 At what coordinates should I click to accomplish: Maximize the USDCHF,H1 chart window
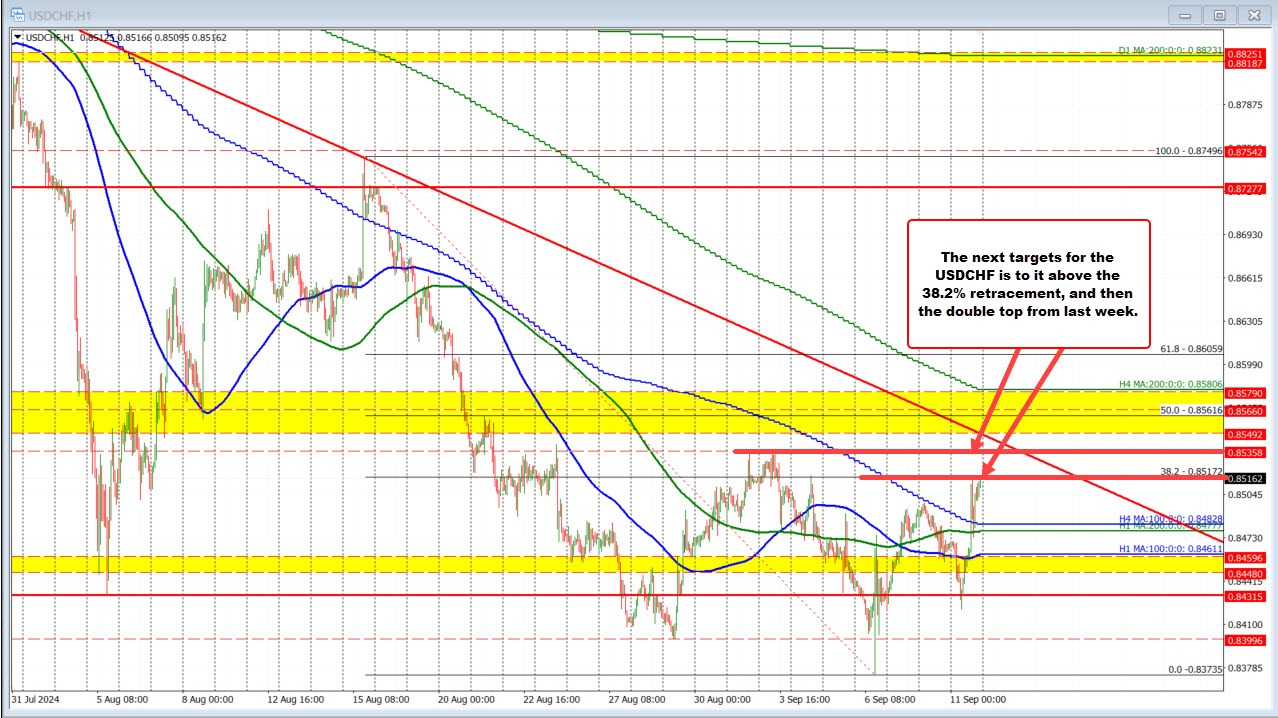pos(1219,13)
